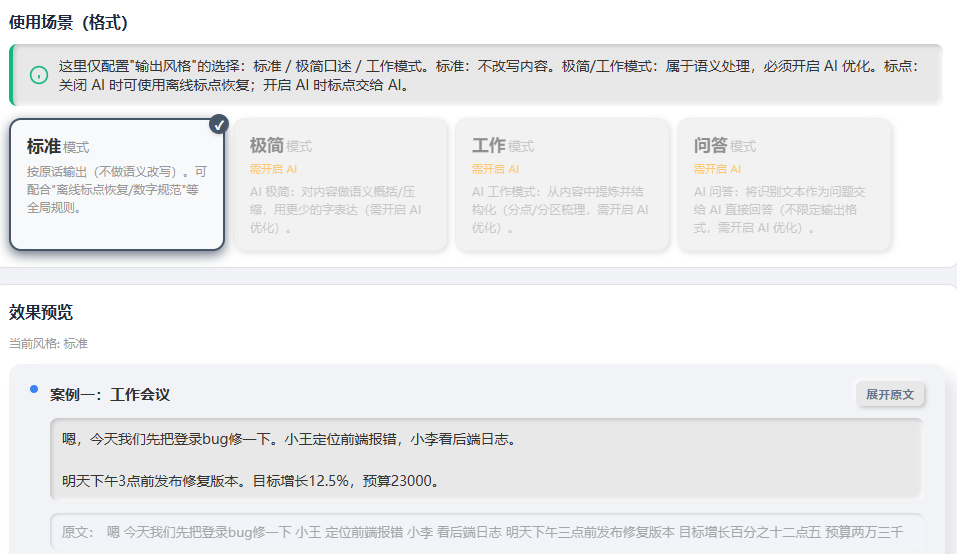Click the 原文 raw transcript row
Image resolution: width=957 pixels, height=554 pixels.
(485, 532)
